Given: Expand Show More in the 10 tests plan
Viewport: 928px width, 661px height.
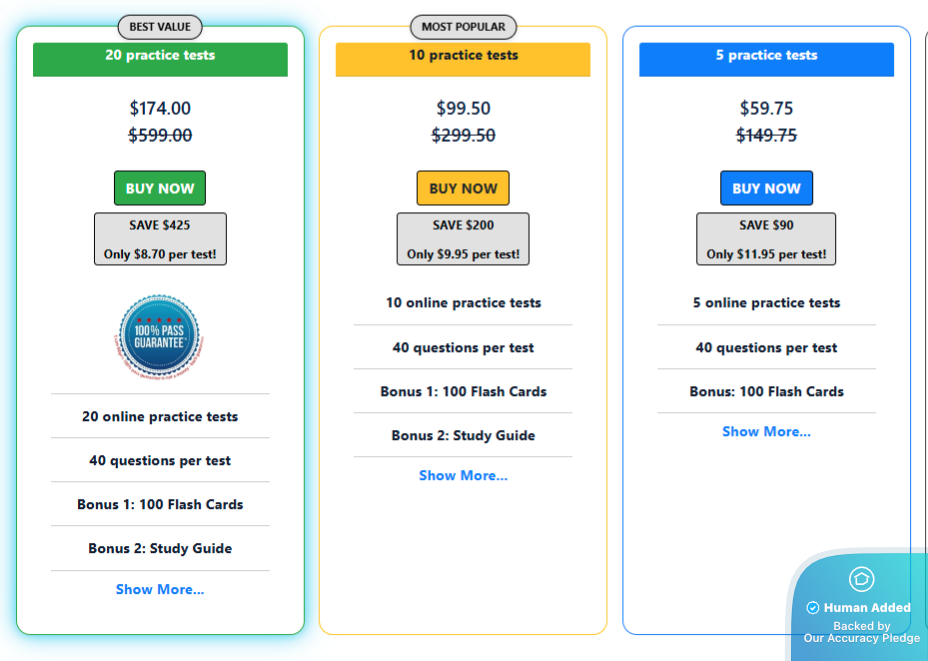Looking at the screenshot, I should pyautogui.click(x=463, y=475).
